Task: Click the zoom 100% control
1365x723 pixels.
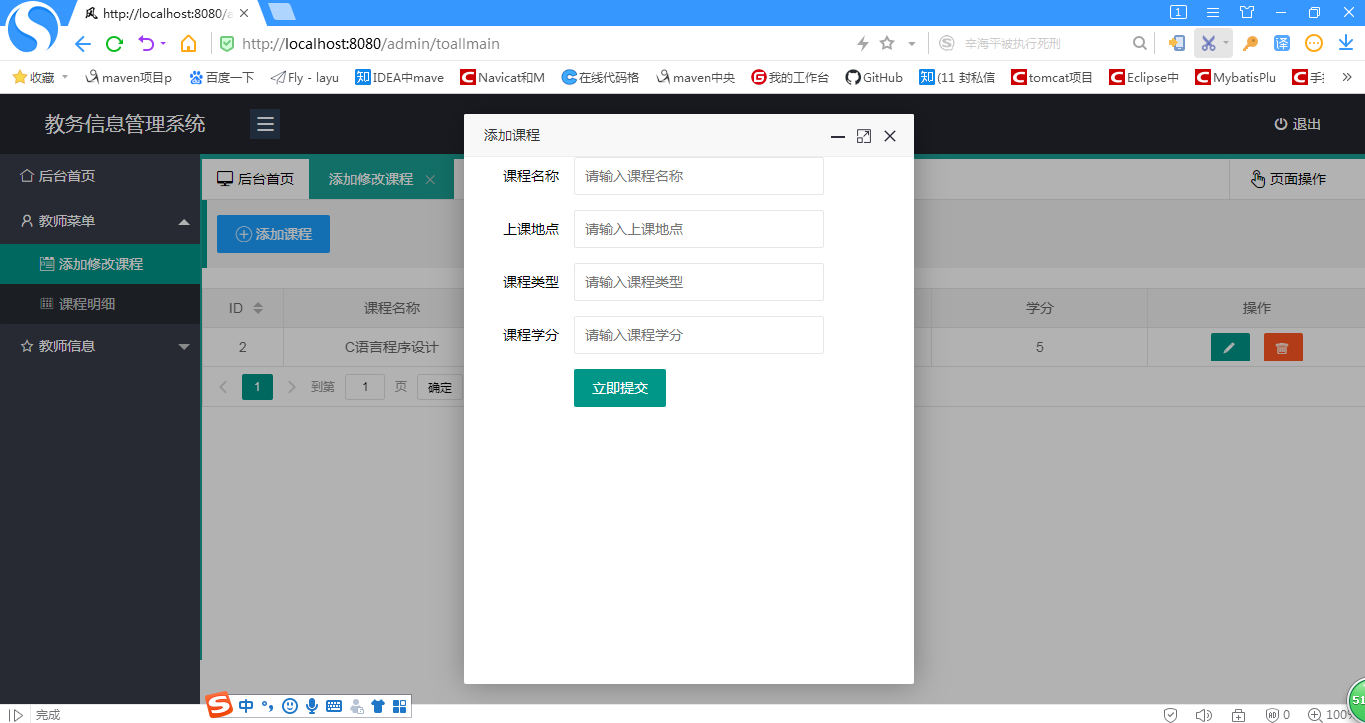Action: click(x=1329, y=715)
